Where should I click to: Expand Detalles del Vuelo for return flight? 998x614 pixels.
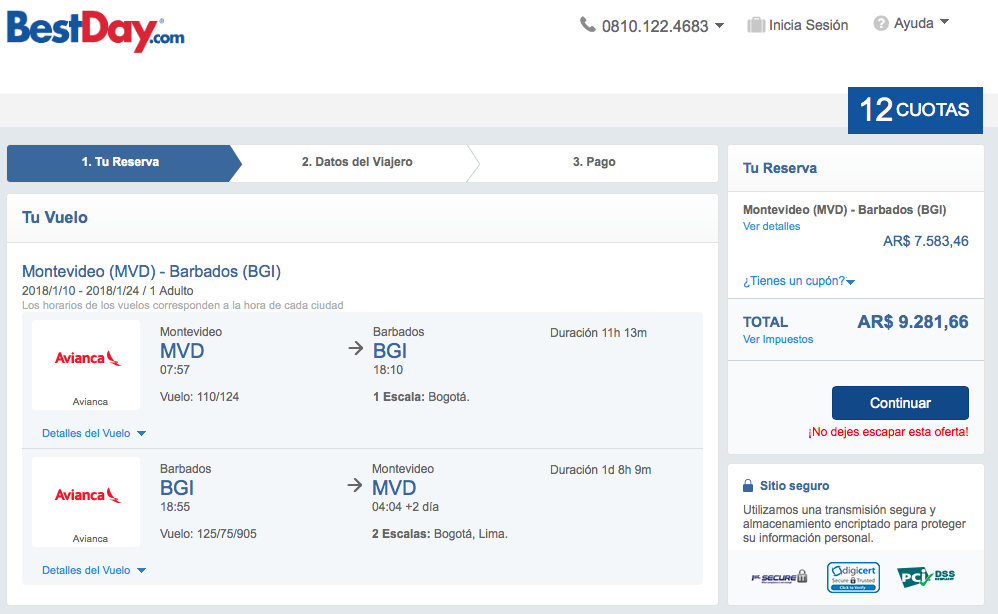click(x=94, y=570)
